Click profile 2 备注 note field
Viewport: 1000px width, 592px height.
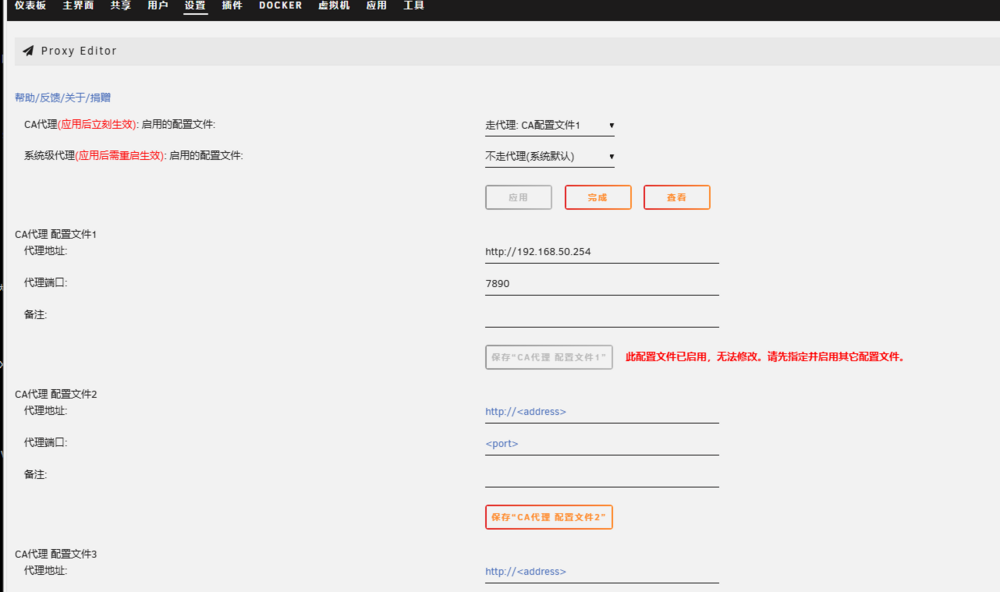click(601, 476)
